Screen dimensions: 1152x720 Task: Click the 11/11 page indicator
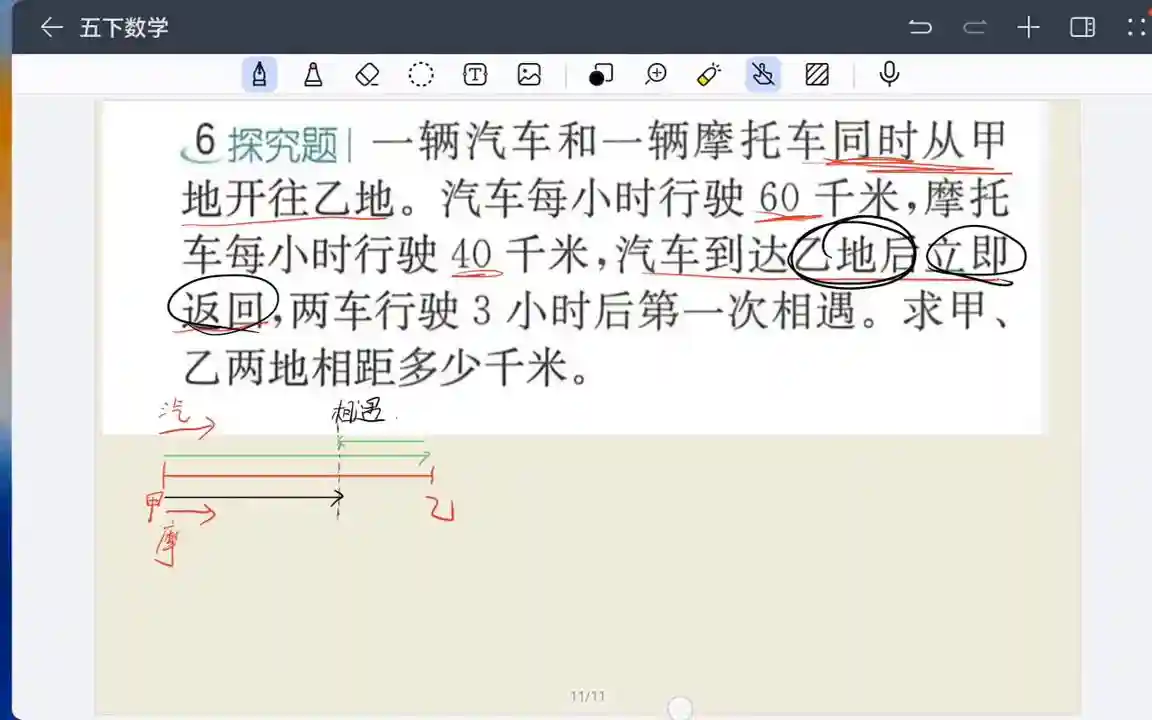588,696
